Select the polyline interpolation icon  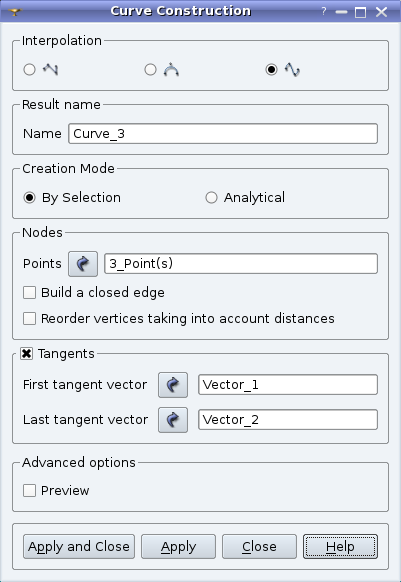(x=50, y=69)
